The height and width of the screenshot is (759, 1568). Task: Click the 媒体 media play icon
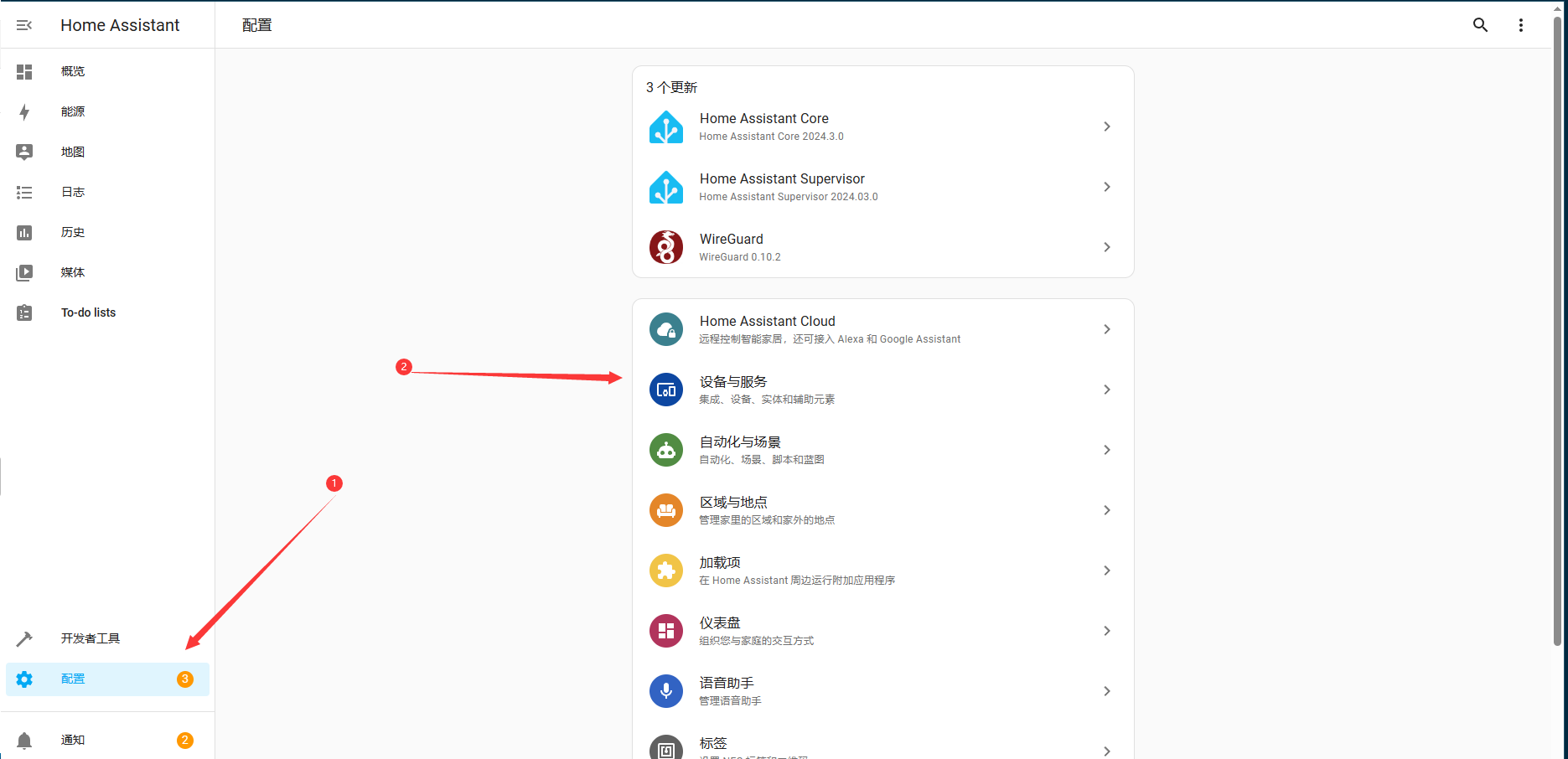coord(24,272)
